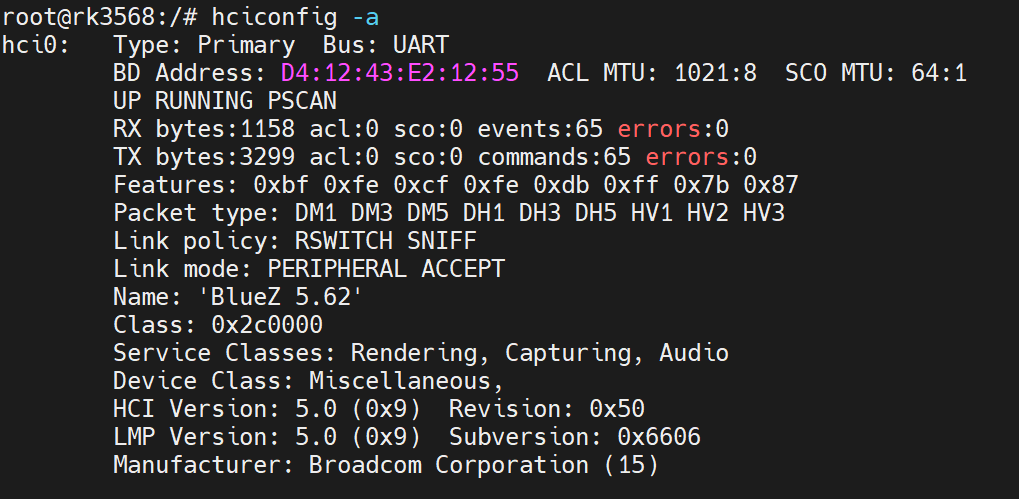Image resolution: width=1019 pixels, height=499 pixels.
Task: Click the UP RUNNING PSCAN status line
Action: point(225,101)
